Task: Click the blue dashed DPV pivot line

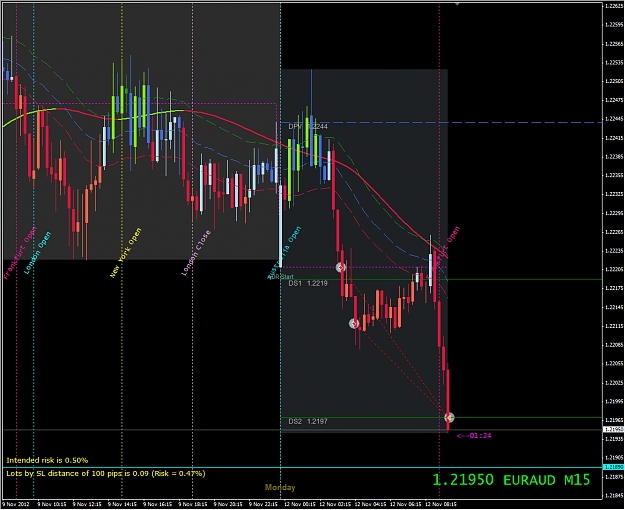Action: [441, 122]
